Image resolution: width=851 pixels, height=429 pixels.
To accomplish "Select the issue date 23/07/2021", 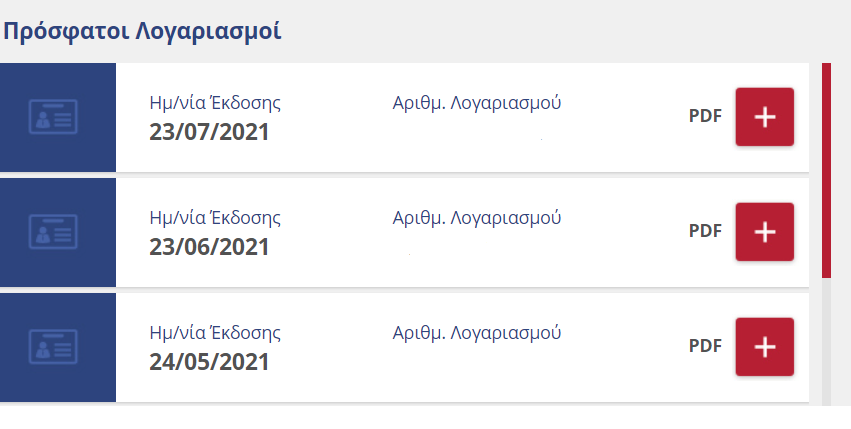I will (x=209, y=132).
